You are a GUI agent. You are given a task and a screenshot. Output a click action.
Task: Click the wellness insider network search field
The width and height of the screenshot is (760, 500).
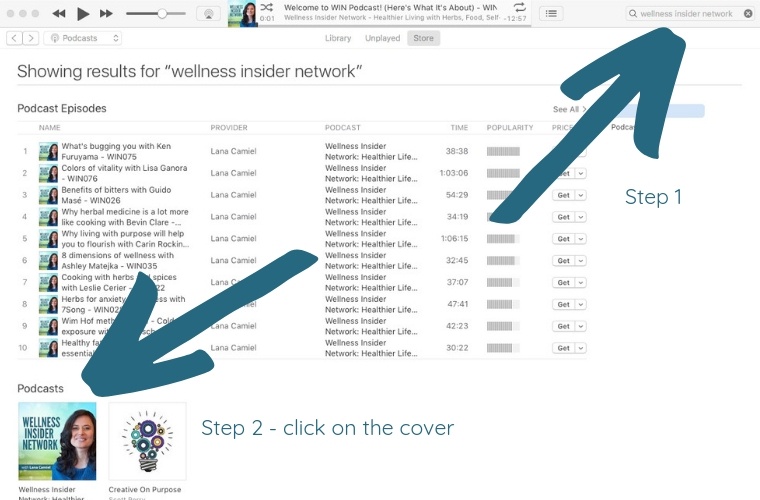690,14
